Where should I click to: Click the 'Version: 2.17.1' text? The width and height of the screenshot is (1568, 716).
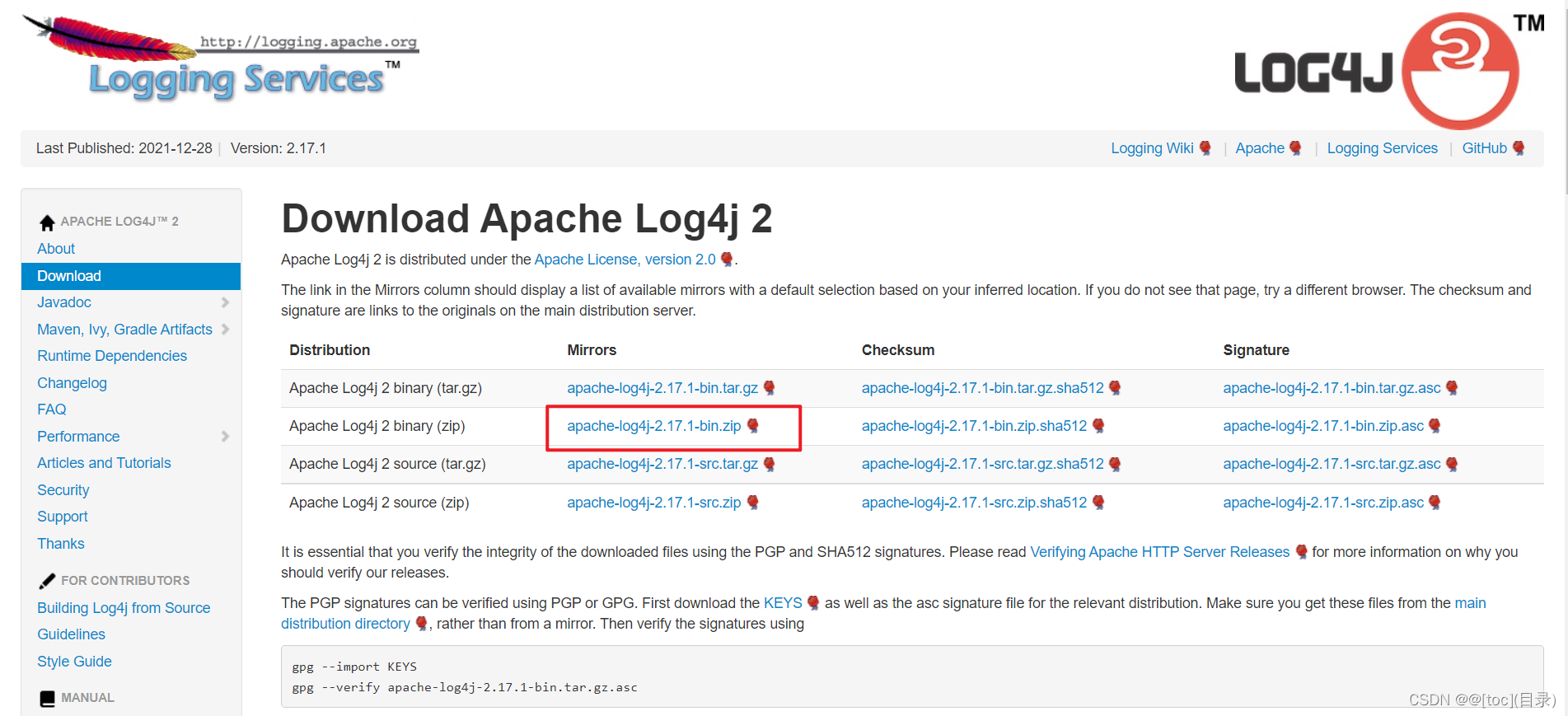pos(278,148)
